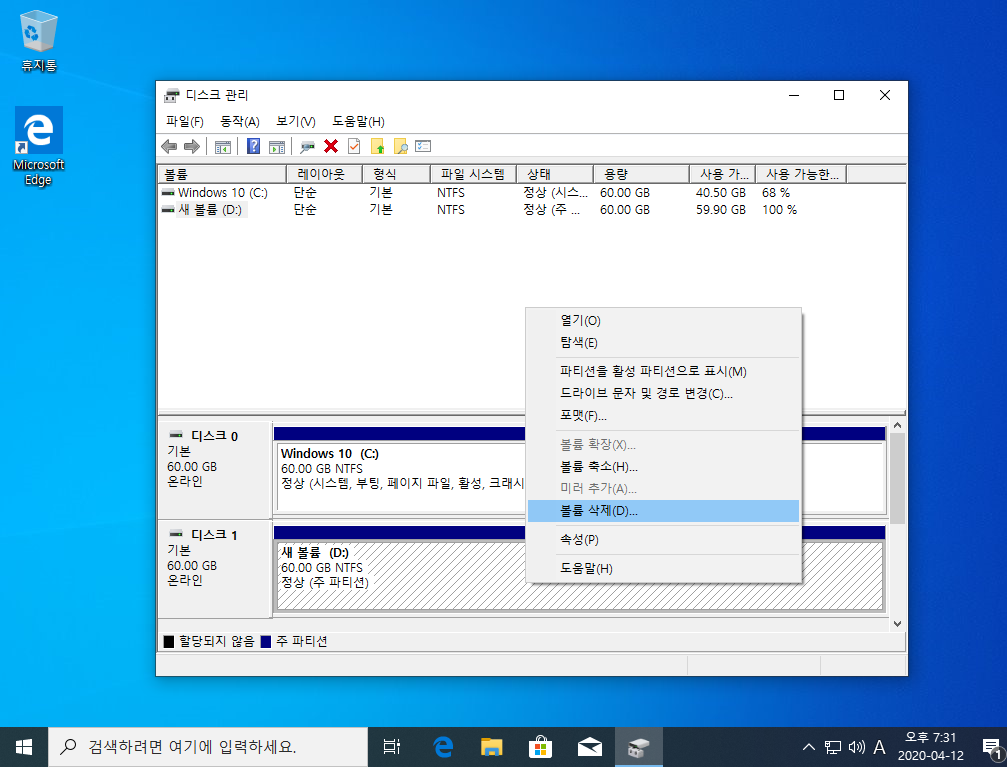The width and height of the screenshot is (1007, 767).
Task: Choose 열기(O) in the context menu
Action: [x=663, y=321]
